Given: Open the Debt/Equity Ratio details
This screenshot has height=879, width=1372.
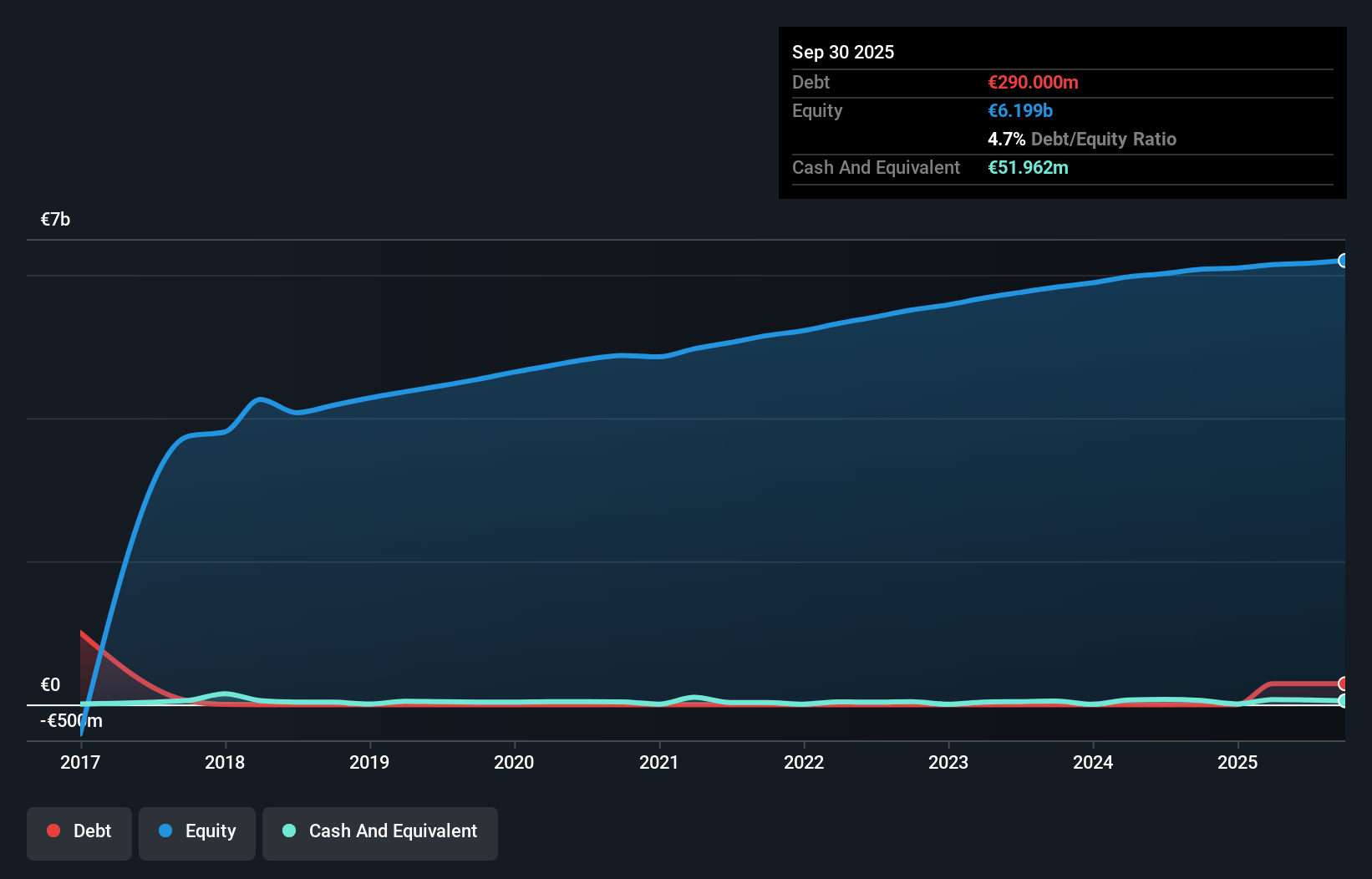Looking at the screenshot, I should click(1082, 139).
